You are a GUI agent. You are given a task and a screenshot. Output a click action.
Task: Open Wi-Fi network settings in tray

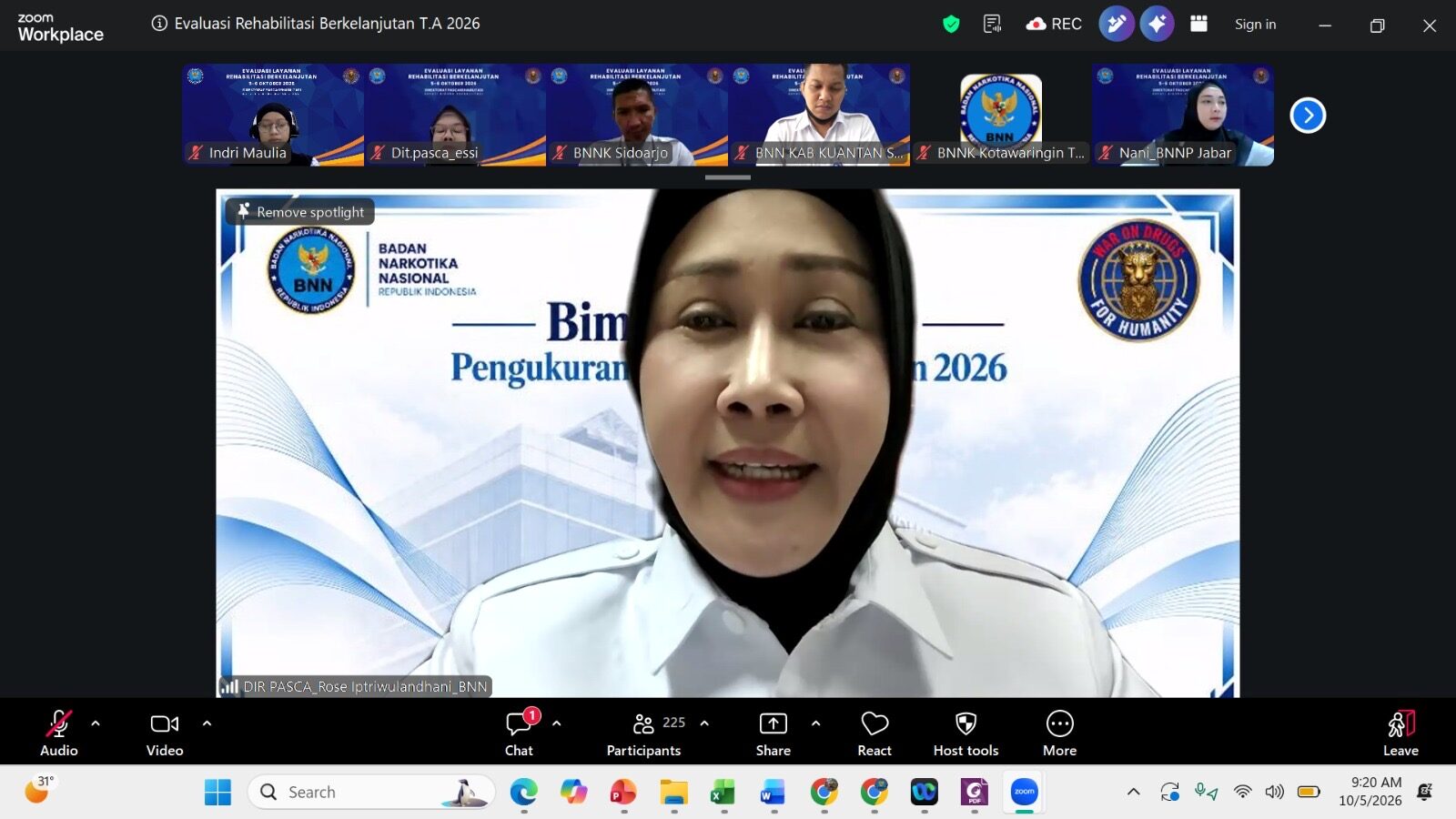(1242, 792)
